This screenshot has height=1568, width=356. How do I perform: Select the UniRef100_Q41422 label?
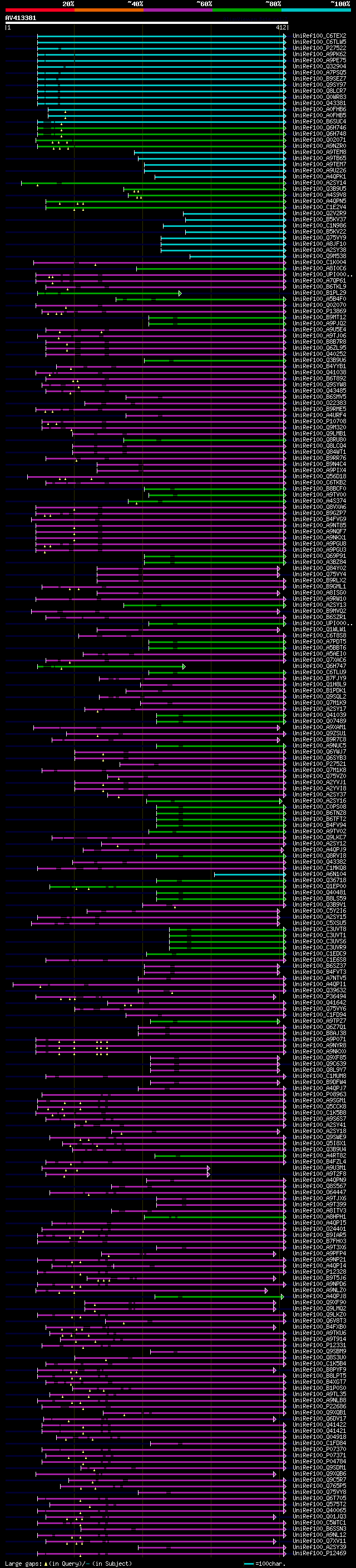tap(319, 1424)
